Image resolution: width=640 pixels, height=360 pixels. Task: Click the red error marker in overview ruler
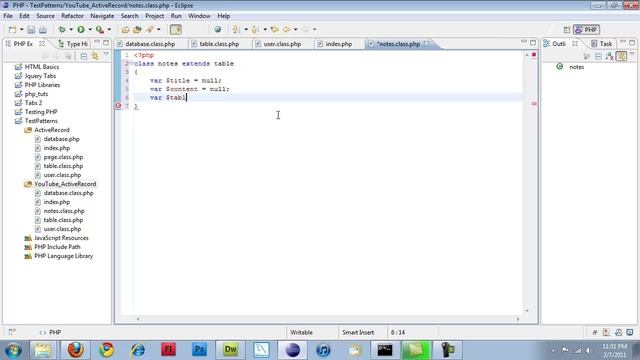[x=534, y=104]
